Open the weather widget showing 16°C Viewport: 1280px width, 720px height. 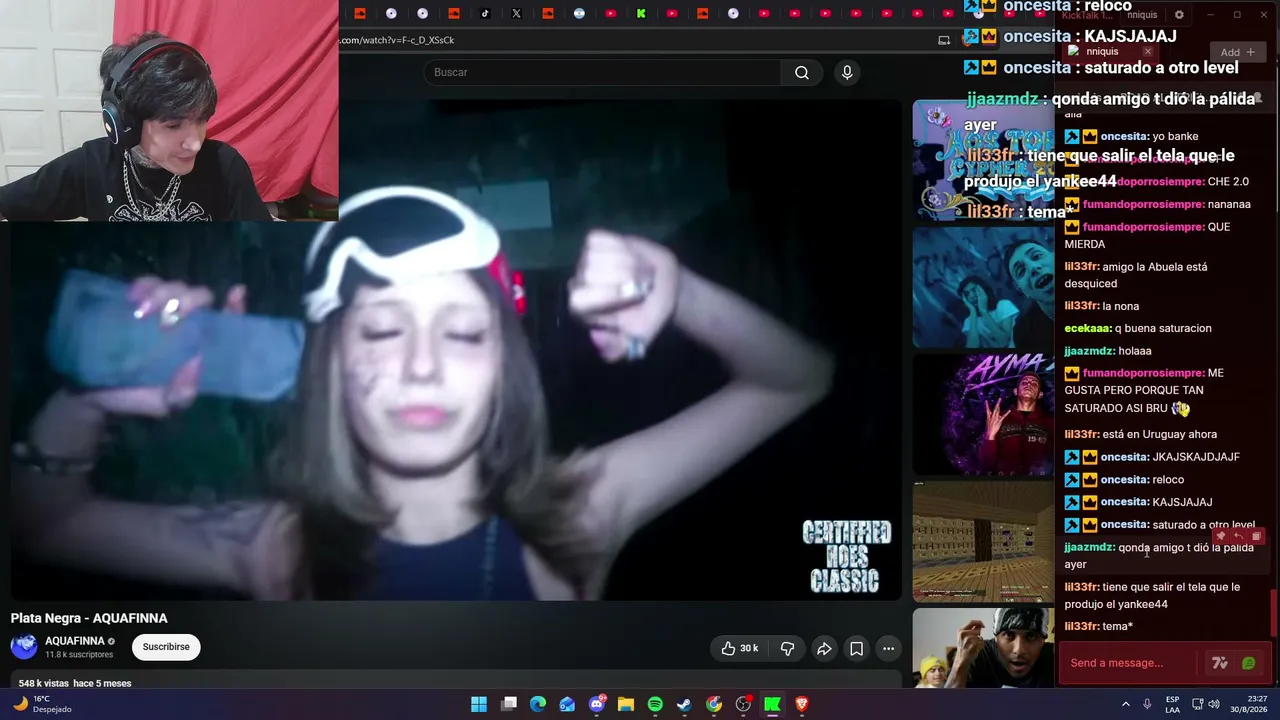(40, 704)
